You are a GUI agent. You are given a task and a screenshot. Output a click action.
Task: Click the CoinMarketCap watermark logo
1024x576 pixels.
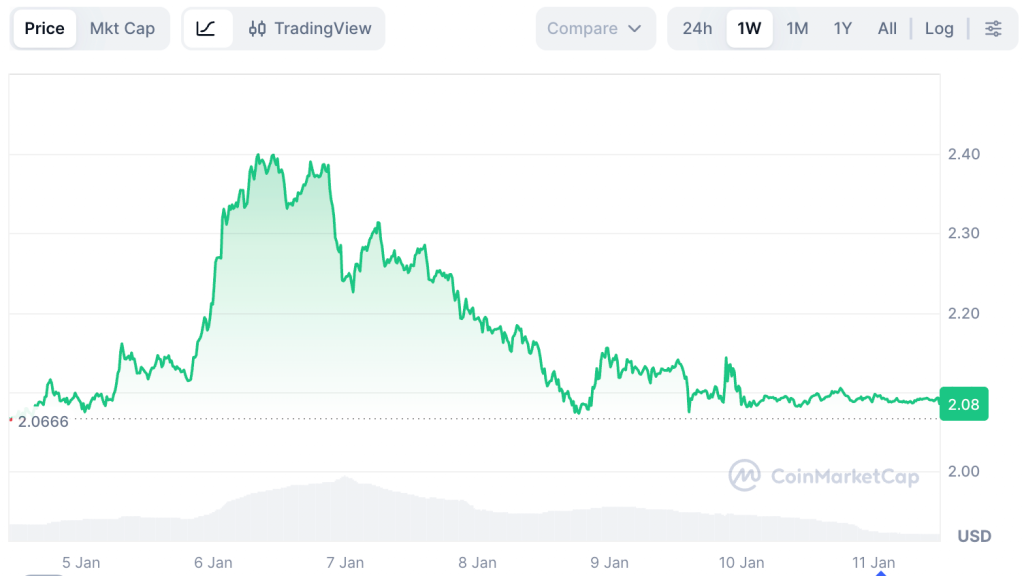(x=823, y=476)
